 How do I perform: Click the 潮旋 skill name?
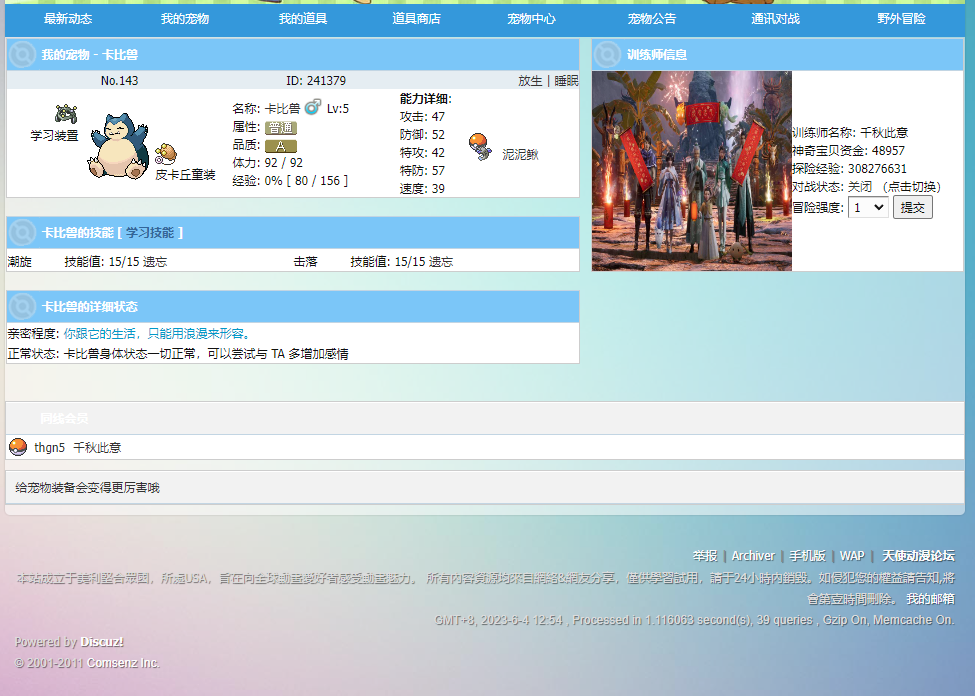pyautogui.click(x=19, y=262)
